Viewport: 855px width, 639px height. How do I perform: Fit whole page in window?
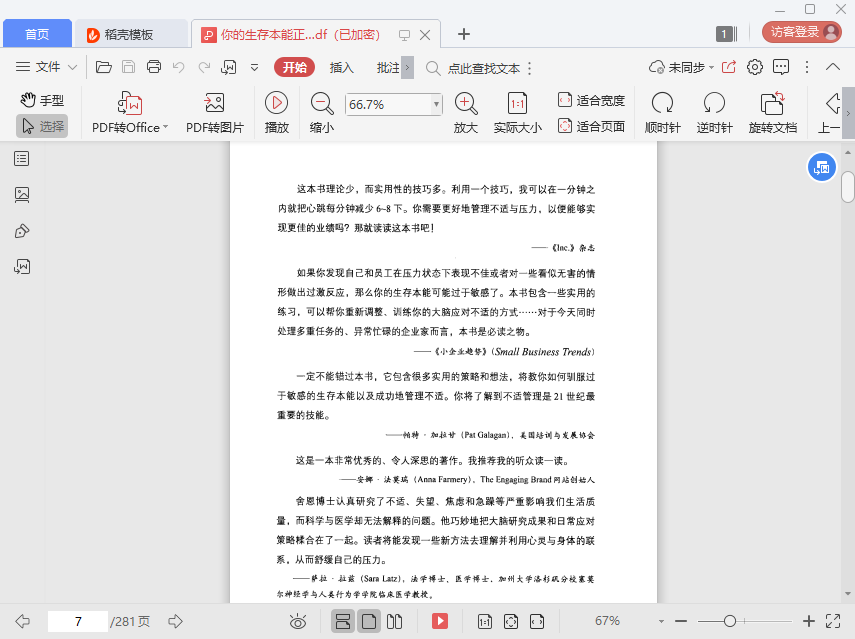point(592,126)
